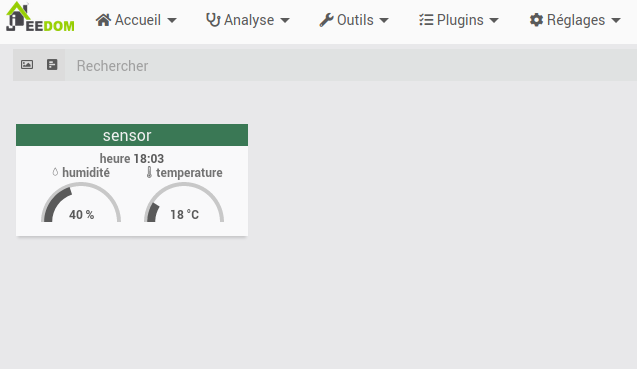This screenshot has height=369, width=637.
Task: Toggle the image display mode icon
Action: coord(27,65)
